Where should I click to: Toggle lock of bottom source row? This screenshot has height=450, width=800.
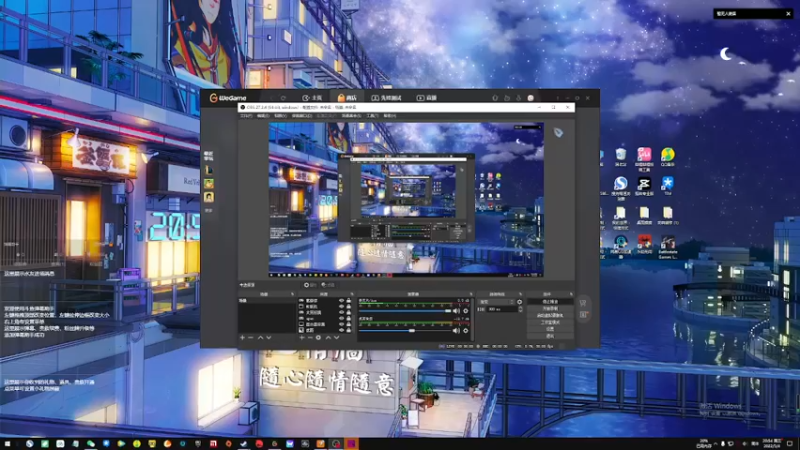pyautogui.click(x=348, y=330)
